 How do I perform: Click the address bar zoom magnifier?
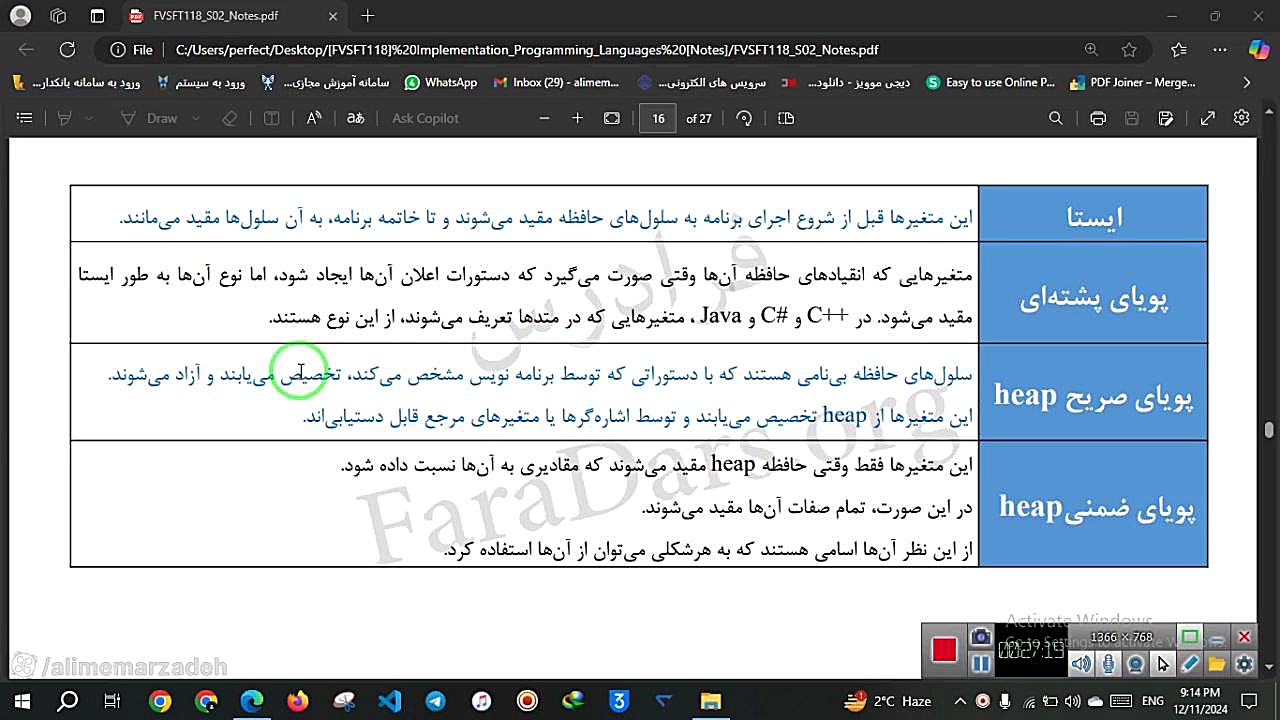(1091, 50)
